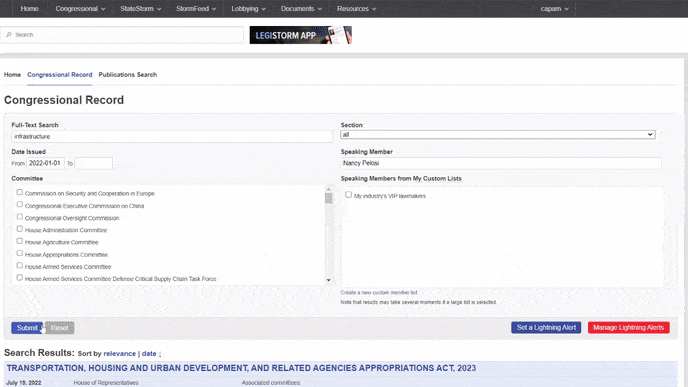This screenshot has width=688, height=387.
Task: Reset the search form
Action: click(x=59, y=328)
